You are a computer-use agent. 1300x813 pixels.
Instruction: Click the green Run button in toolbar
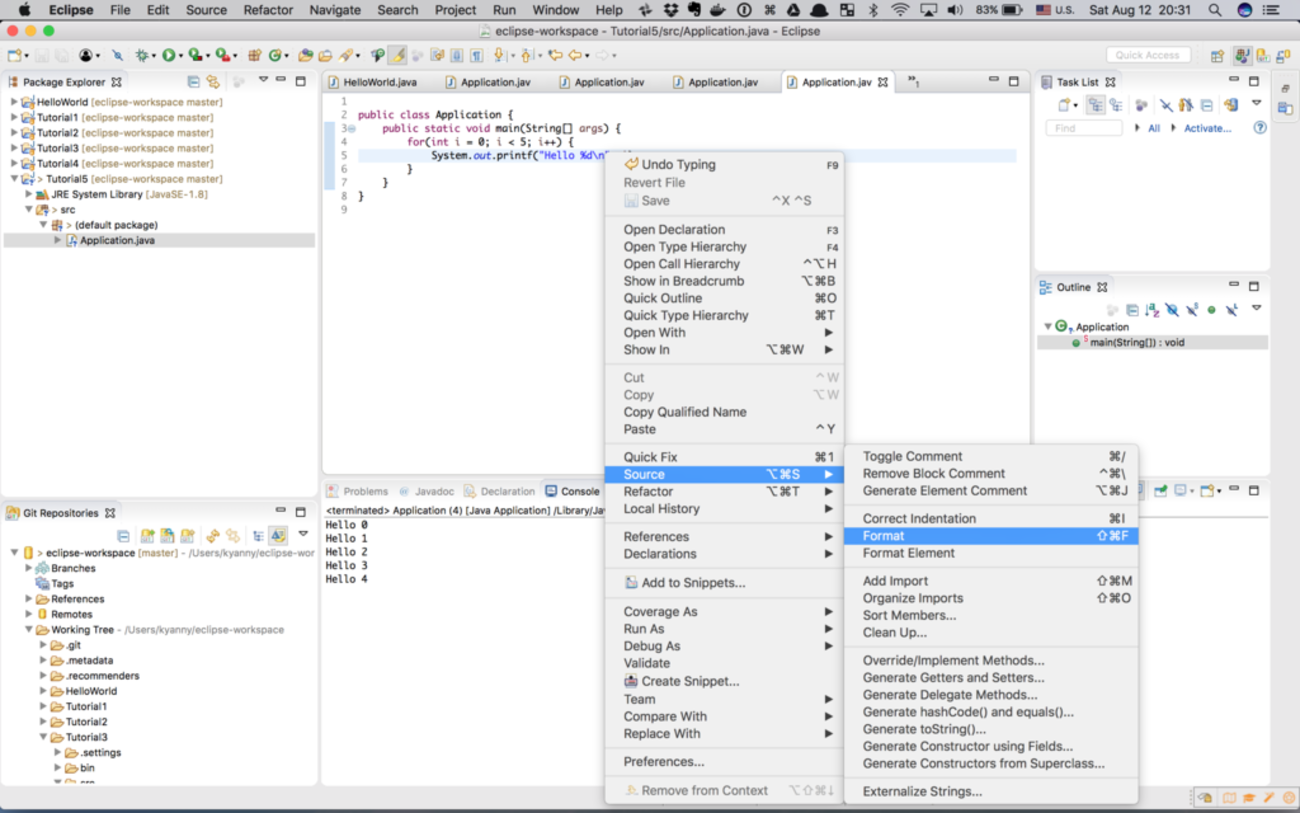168,56
